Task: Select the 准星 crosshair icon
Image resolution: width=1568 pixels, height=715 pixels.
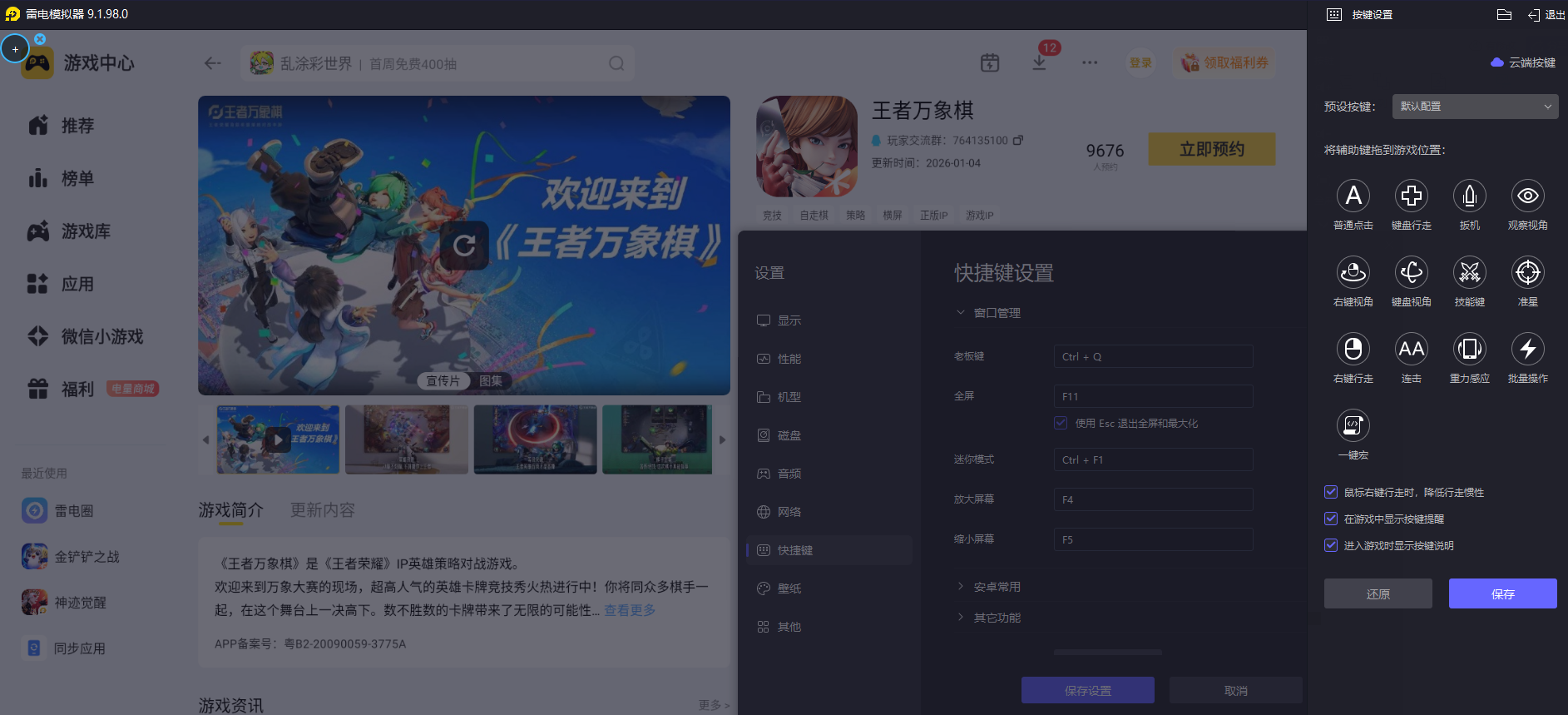Action: pos(1528,272)
